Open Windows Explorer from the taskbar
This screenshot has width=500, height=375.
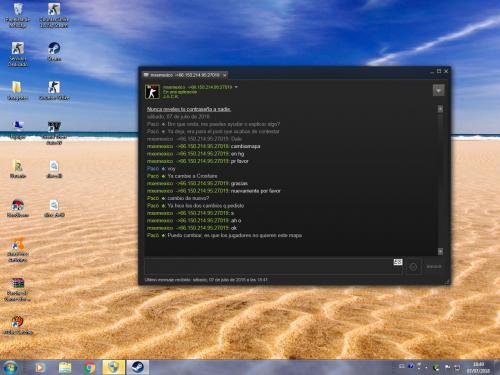coord(65,367)
